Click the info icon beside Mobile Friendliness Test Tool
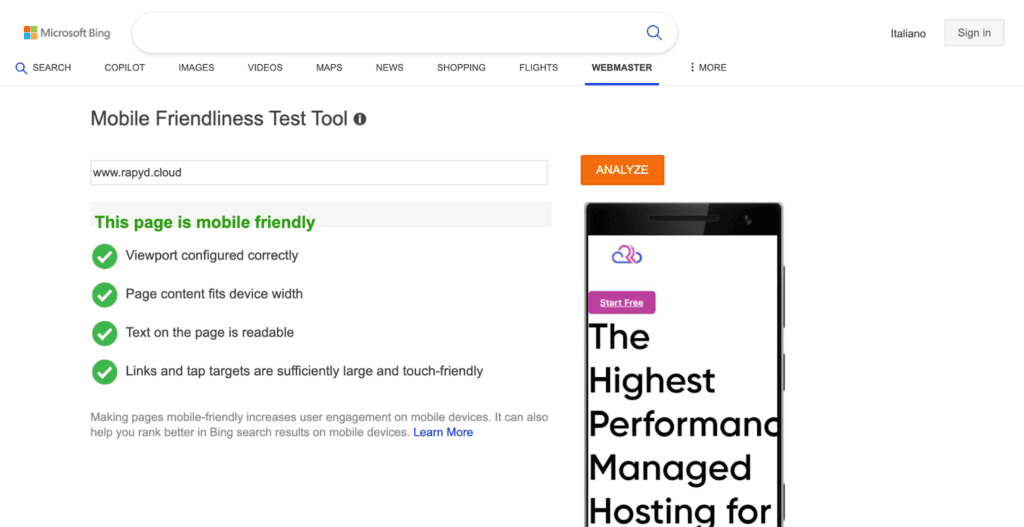 coord(360,119)
